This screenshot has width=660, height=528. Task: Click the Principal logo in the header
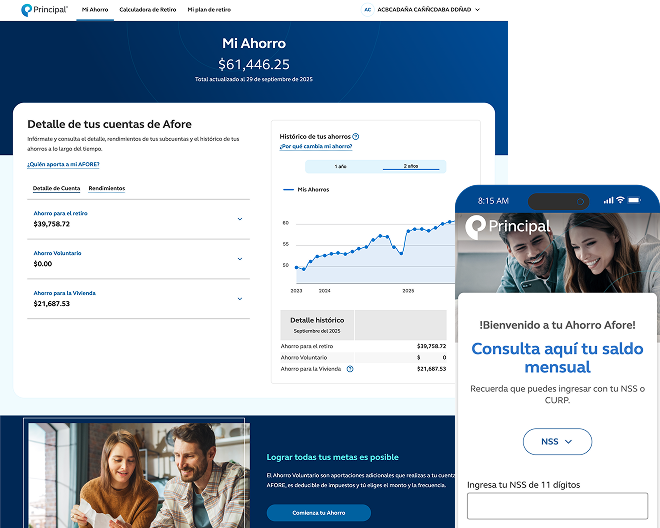pyautogui.click(x=44, y=10)
